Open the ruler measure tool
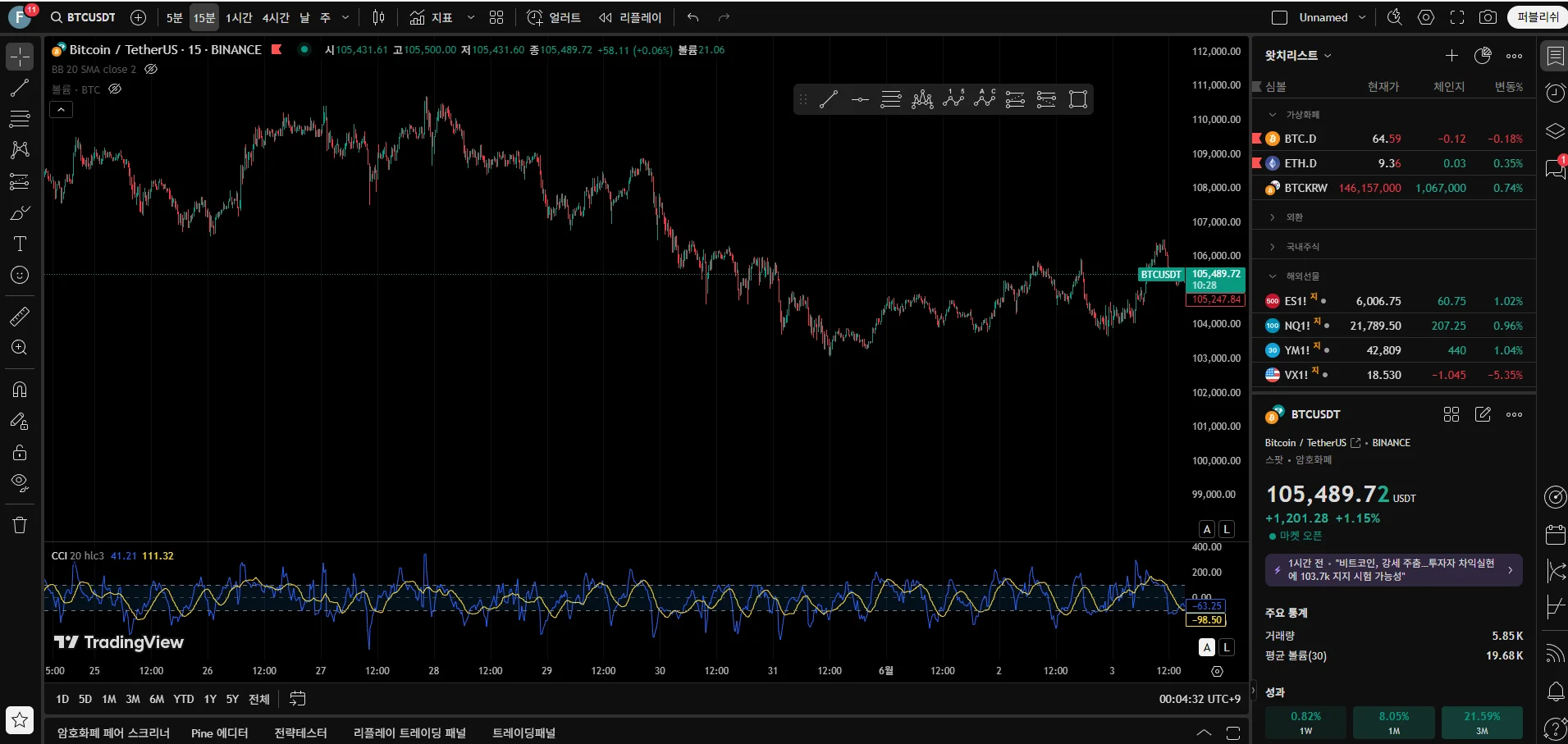This screenshot has width=1568, height=744. (x=20, y=317)
